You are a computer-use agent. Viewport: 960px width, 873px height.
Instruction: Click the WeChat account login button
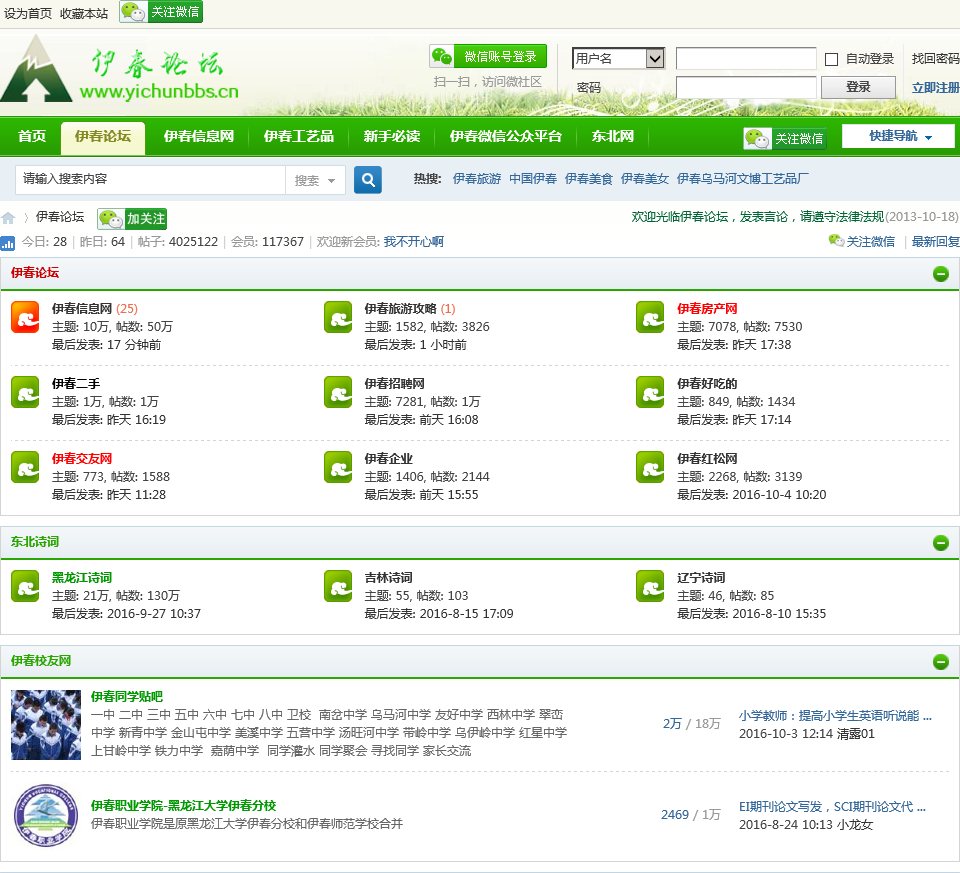(488, 57)
